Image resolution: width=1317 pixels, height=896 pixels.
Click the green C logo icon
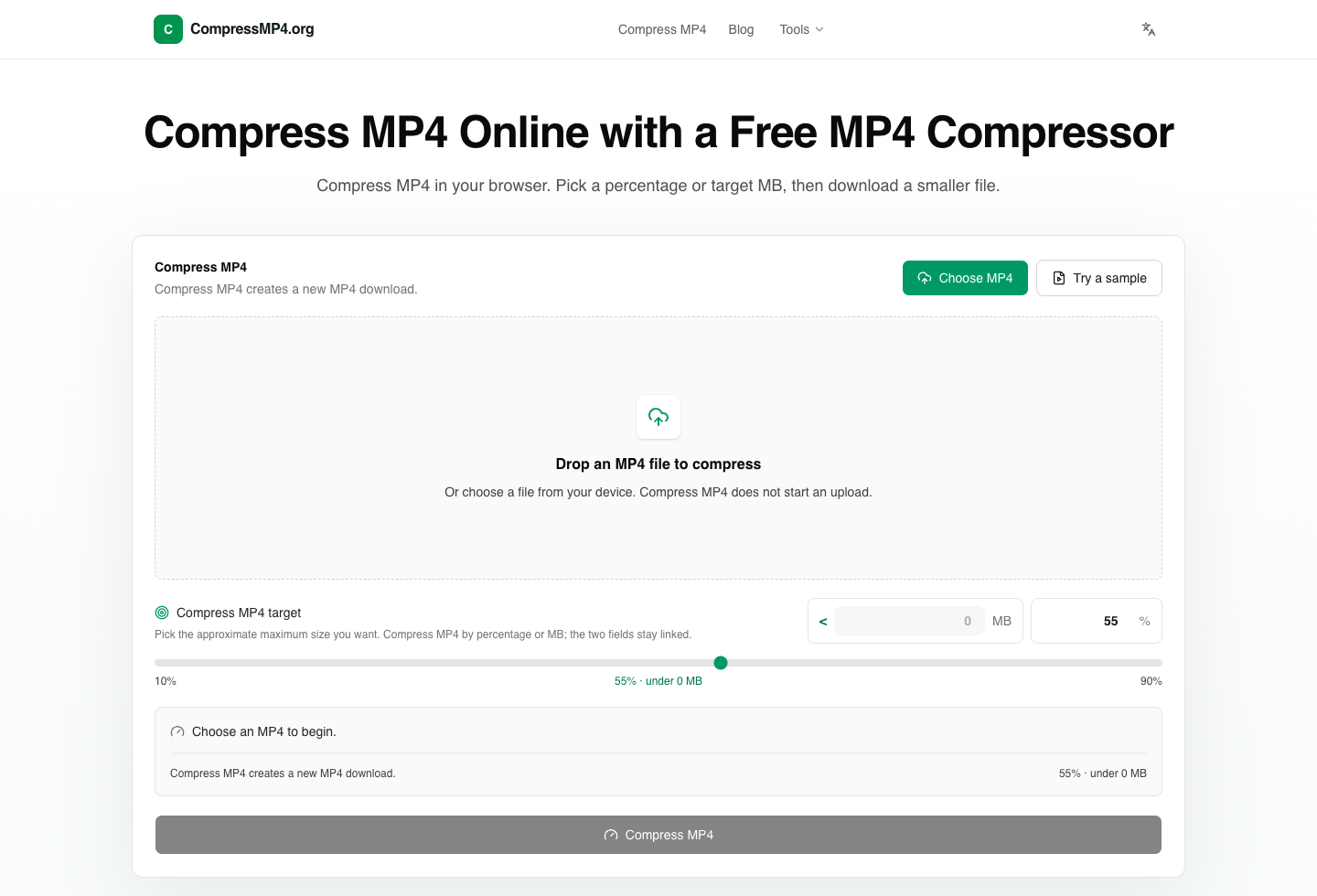tap(168, 29)
